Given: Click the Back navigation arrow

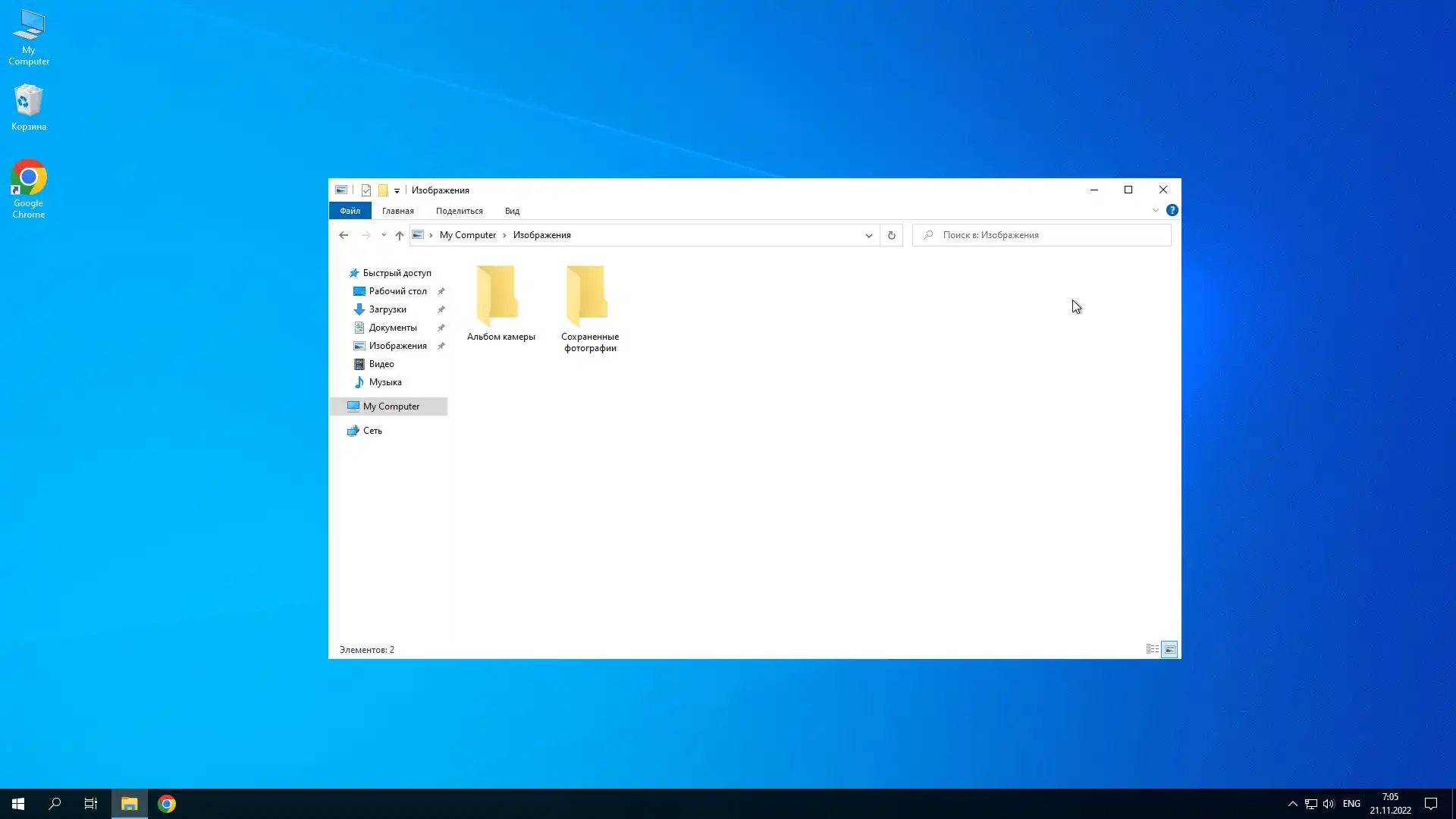Looking at the screenshot, I should click(x=344, y=235).
